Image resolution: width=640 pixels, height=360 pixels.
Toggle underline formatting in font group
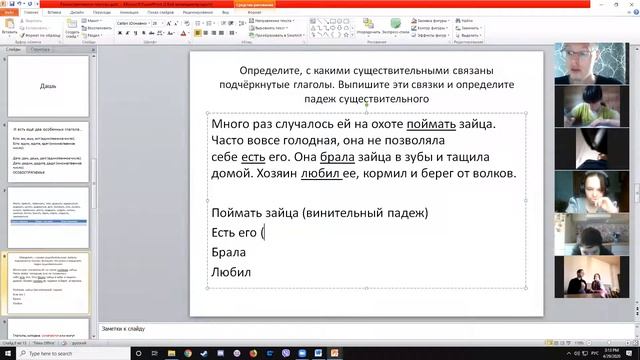coord(136,33)
